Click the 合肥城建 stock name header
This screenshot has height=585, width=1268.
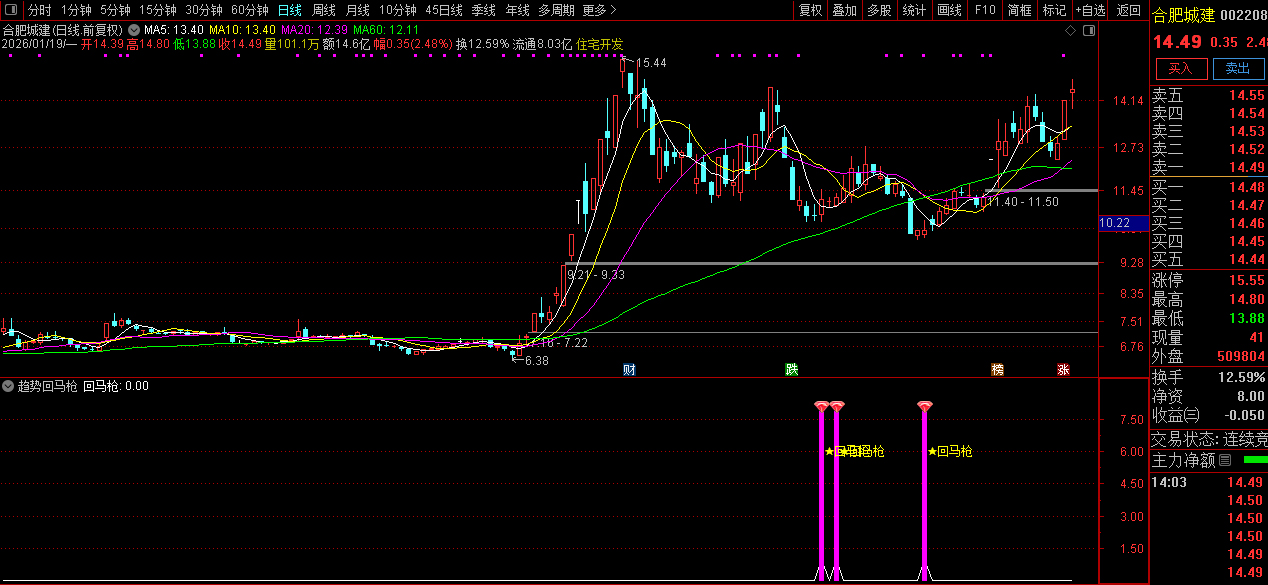point(1183,15)
